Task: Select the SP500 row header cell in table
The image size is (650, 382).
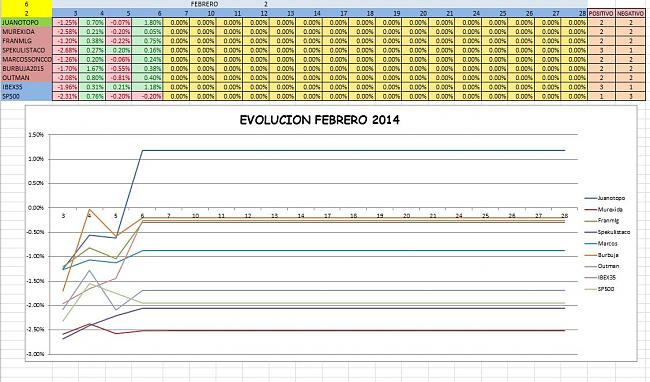Action: [x=26, y=96]
